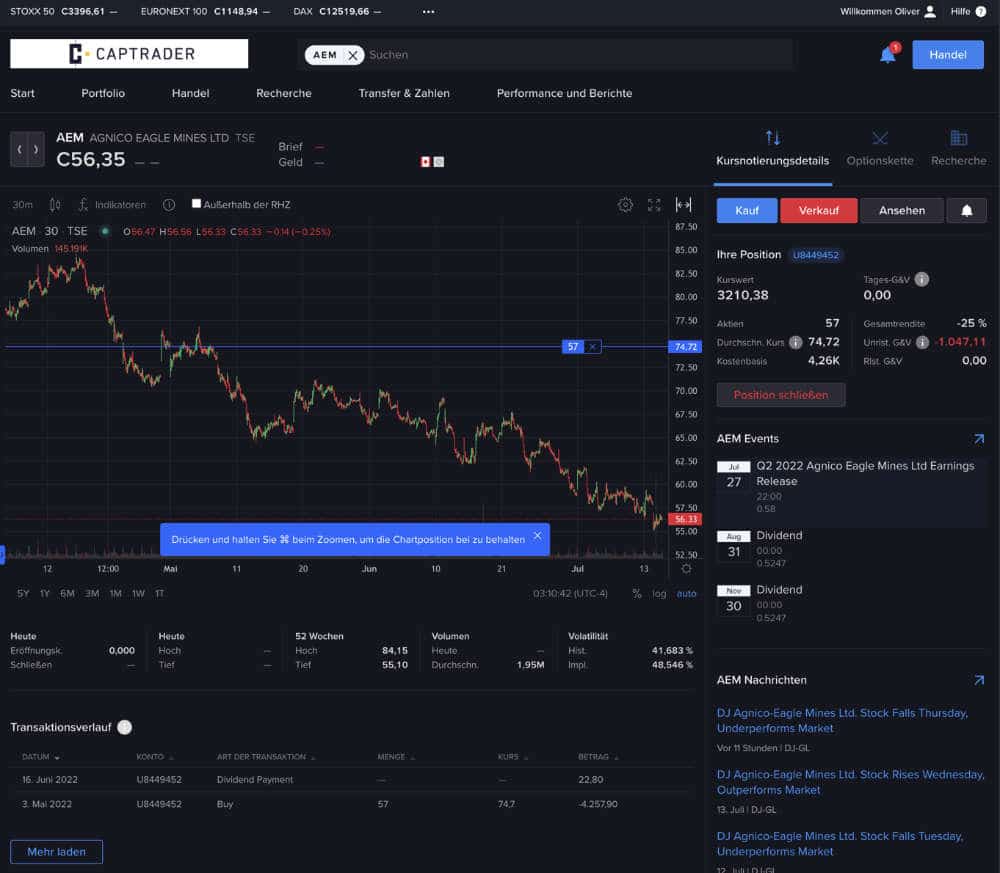Toggle percent scale on chart
Viewport: 1000px width, 873px height.
point(636,594)
